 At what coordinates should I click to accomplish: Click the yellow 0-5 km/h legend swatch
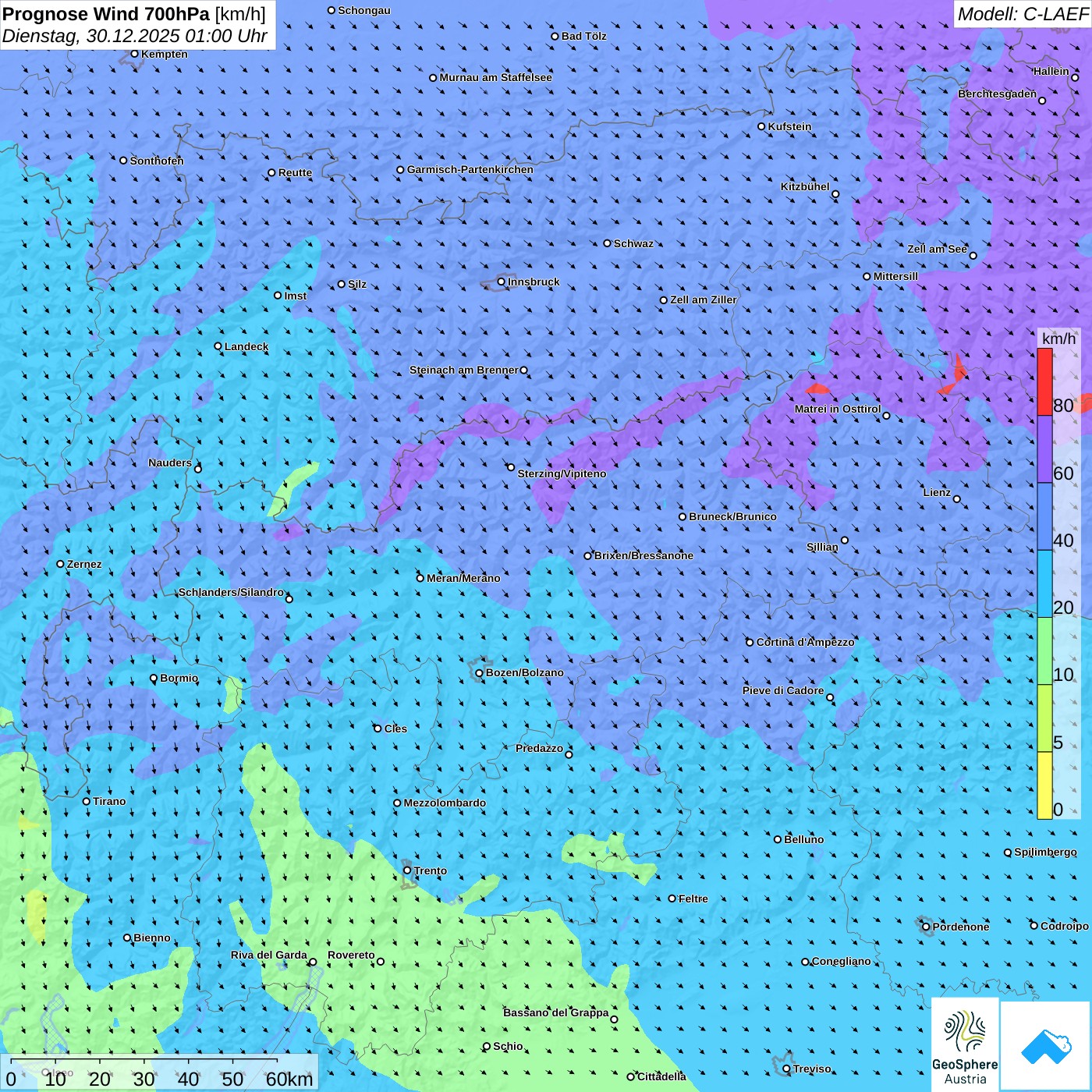1044,785
